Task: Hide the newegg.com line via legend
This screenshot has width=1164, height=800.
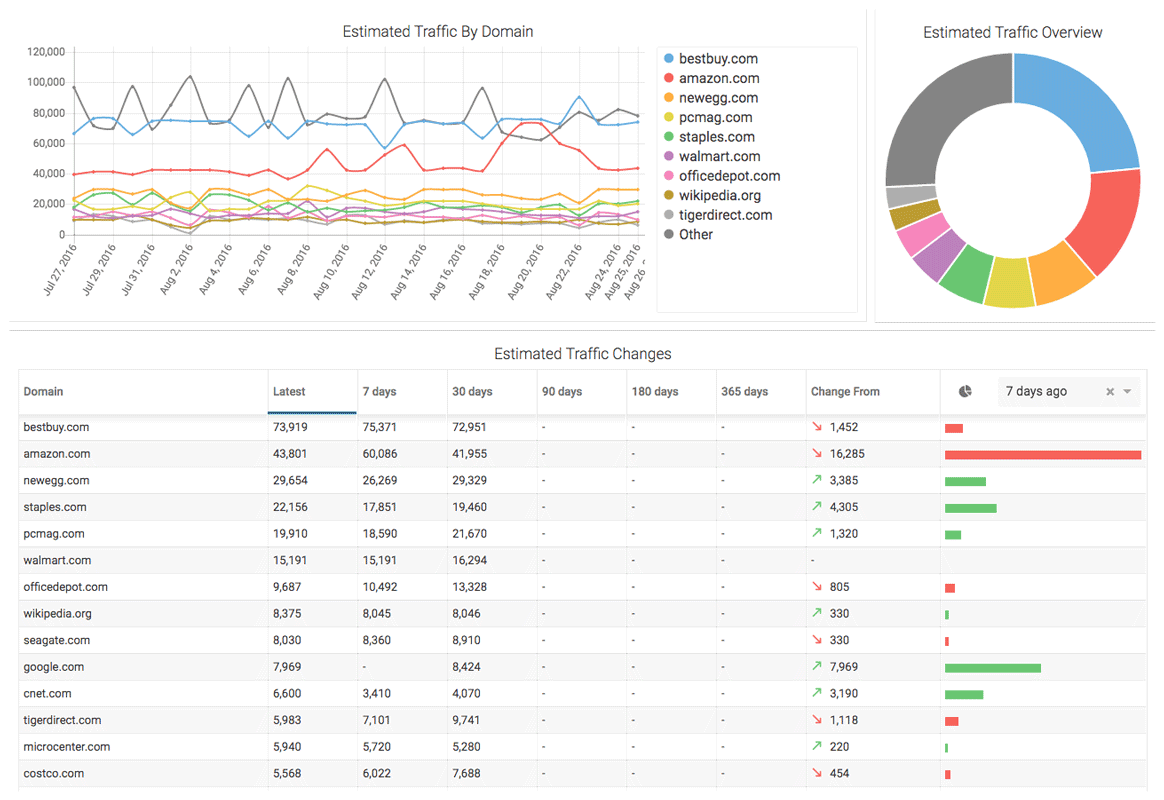Action: pyautogui.click(x=710, y=98)
